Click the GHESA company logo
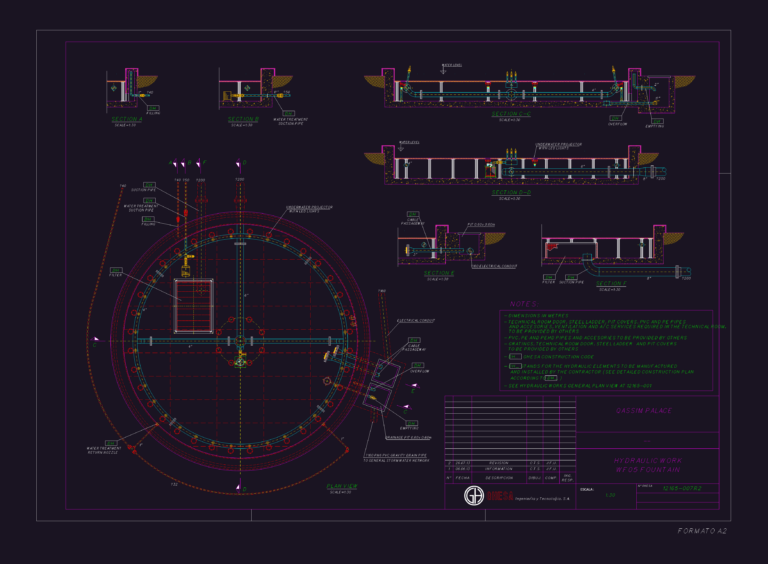This screenshot has height=564, width=768. pyautogui.click(x=474, y=495)
